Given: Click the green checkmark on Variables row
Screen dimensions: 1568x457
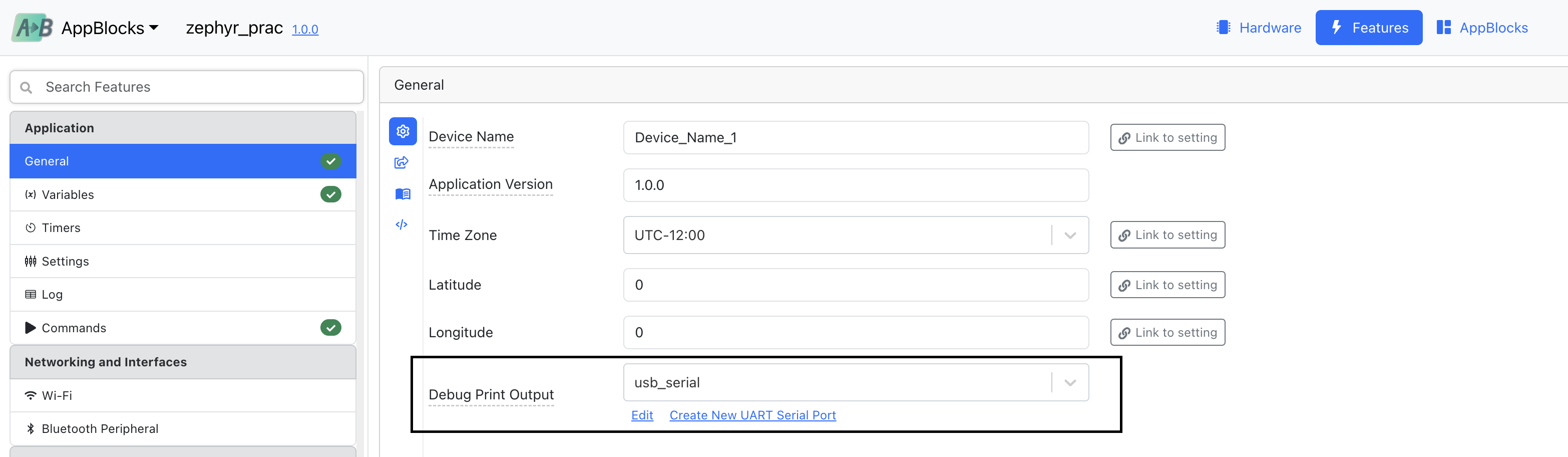Looking at the screenshot, I should point(330,194).
